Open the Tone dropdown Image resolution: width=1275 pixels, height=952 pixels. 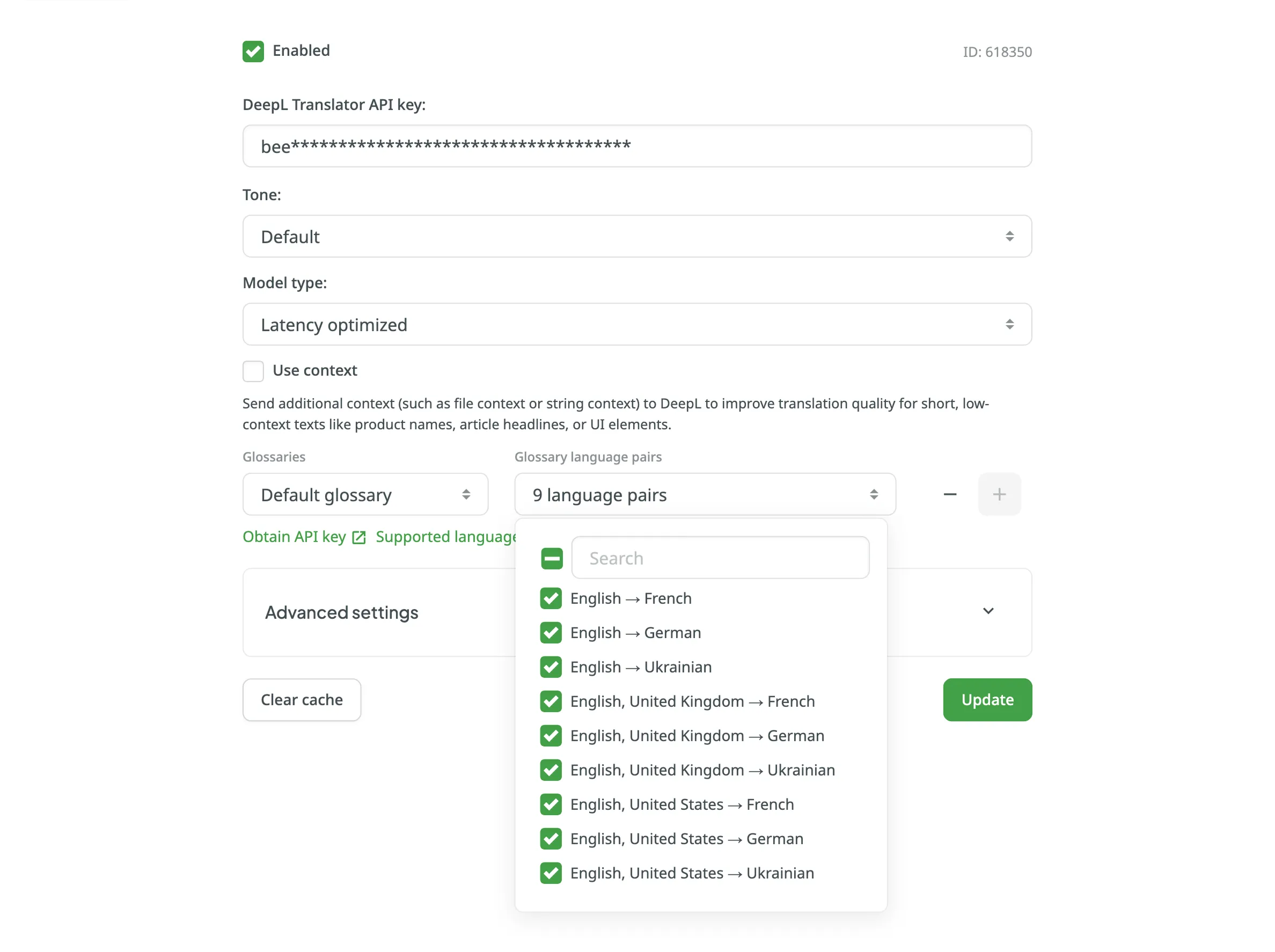coord(636,237)
